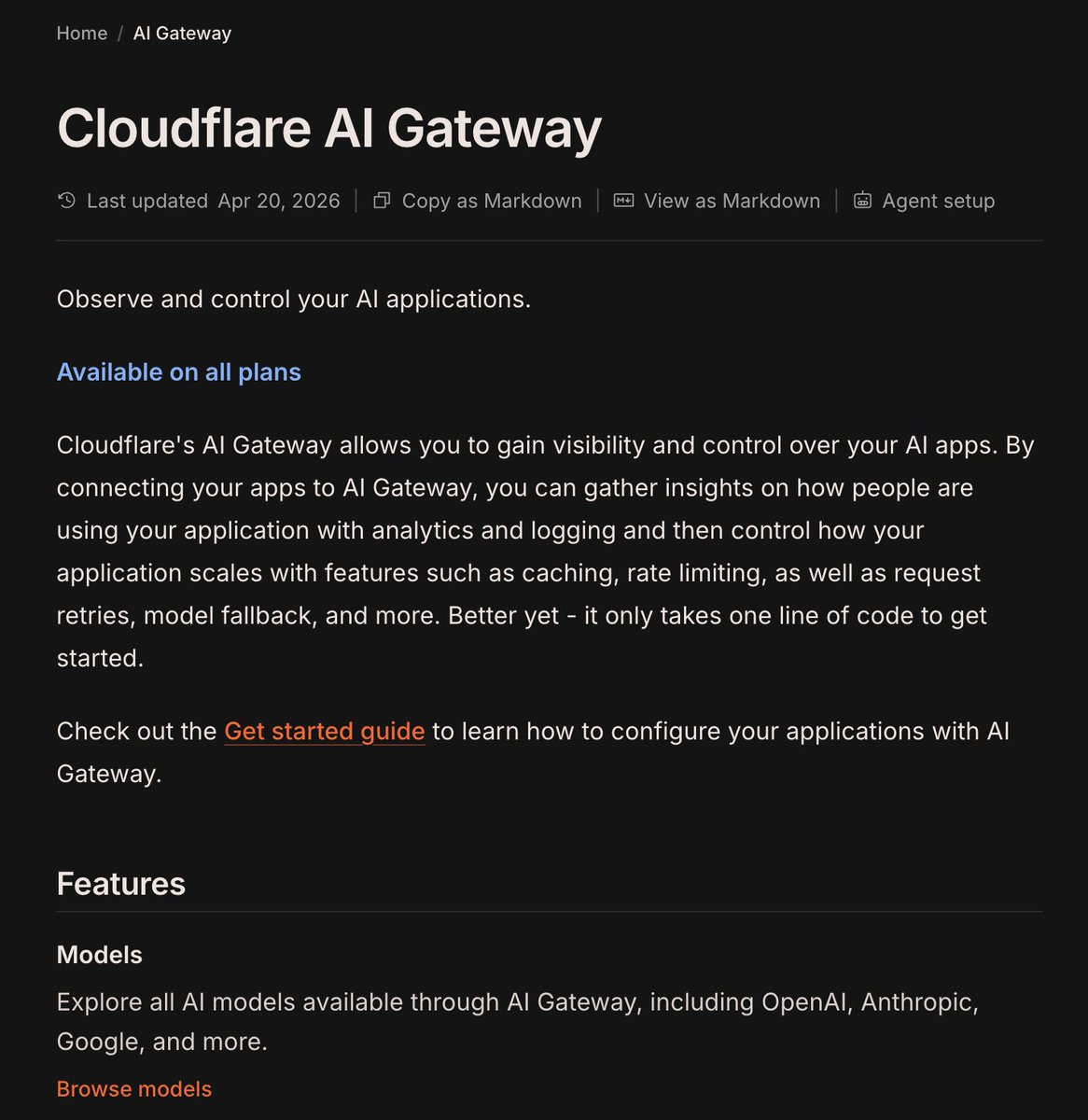This screenshot has width=1088, height=1120.
Task: Click the clock icon beside Last updated
Action: pos(66,201)
